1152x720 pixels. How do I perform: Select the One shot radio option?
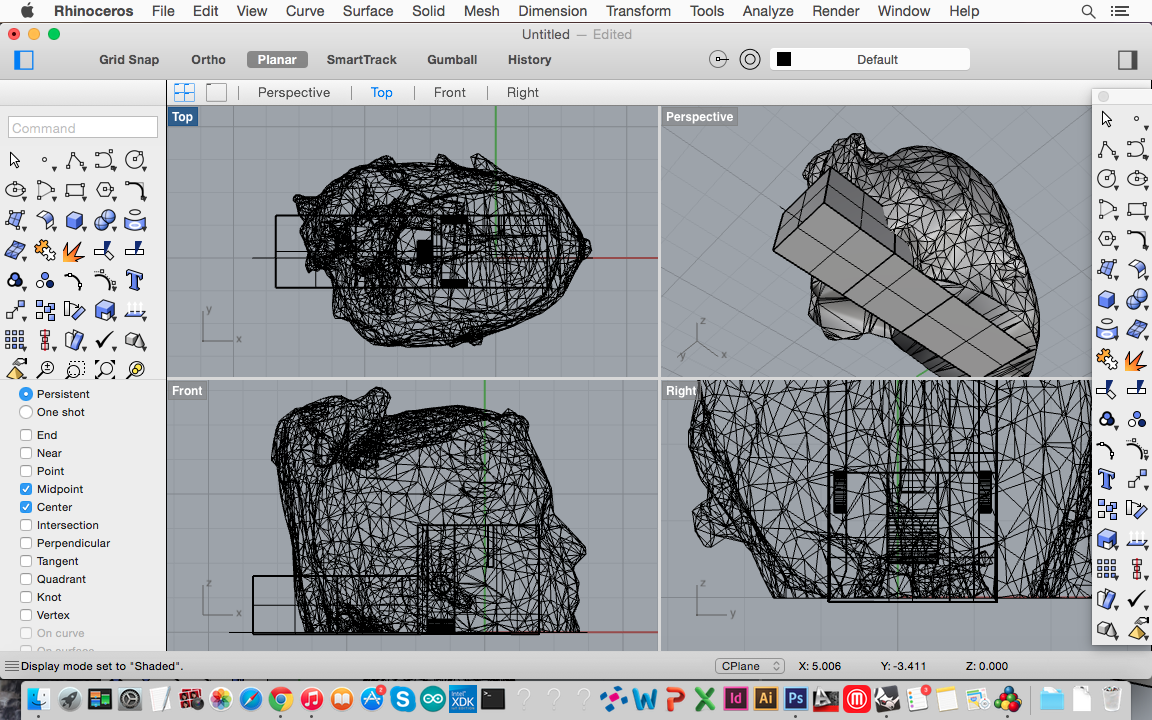coord(26,412)
